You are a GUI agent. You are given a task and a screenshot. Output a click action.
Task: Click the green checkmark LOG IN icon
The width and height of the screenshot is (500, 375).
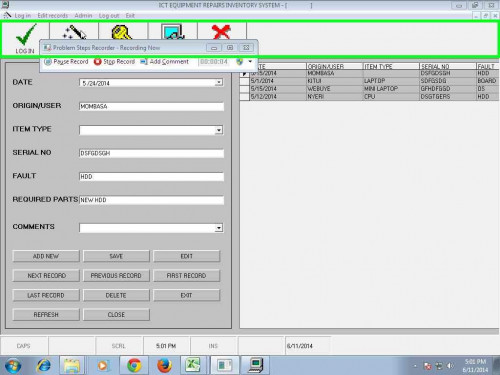(25, 38)
